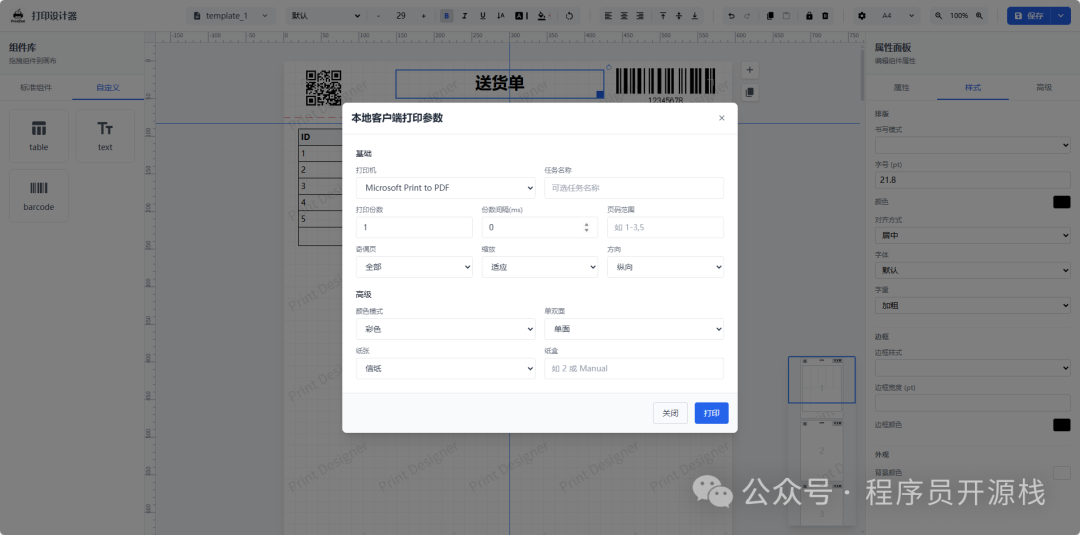
Task: Close the print parameters dialog with X
Action: pyautogui.click(x=722, y=118)
